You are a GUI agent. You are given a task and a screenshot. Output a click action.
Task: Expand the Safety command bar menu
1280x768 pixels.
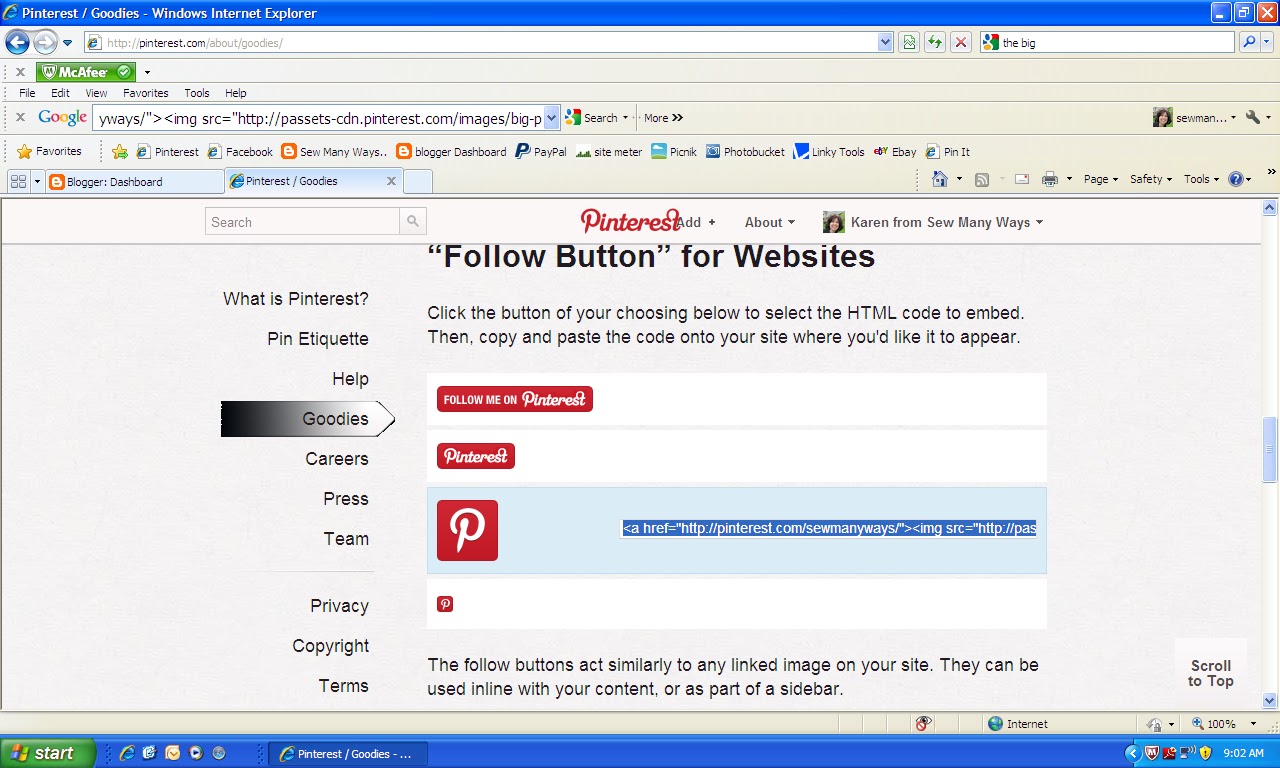[x=1151, y=179]
